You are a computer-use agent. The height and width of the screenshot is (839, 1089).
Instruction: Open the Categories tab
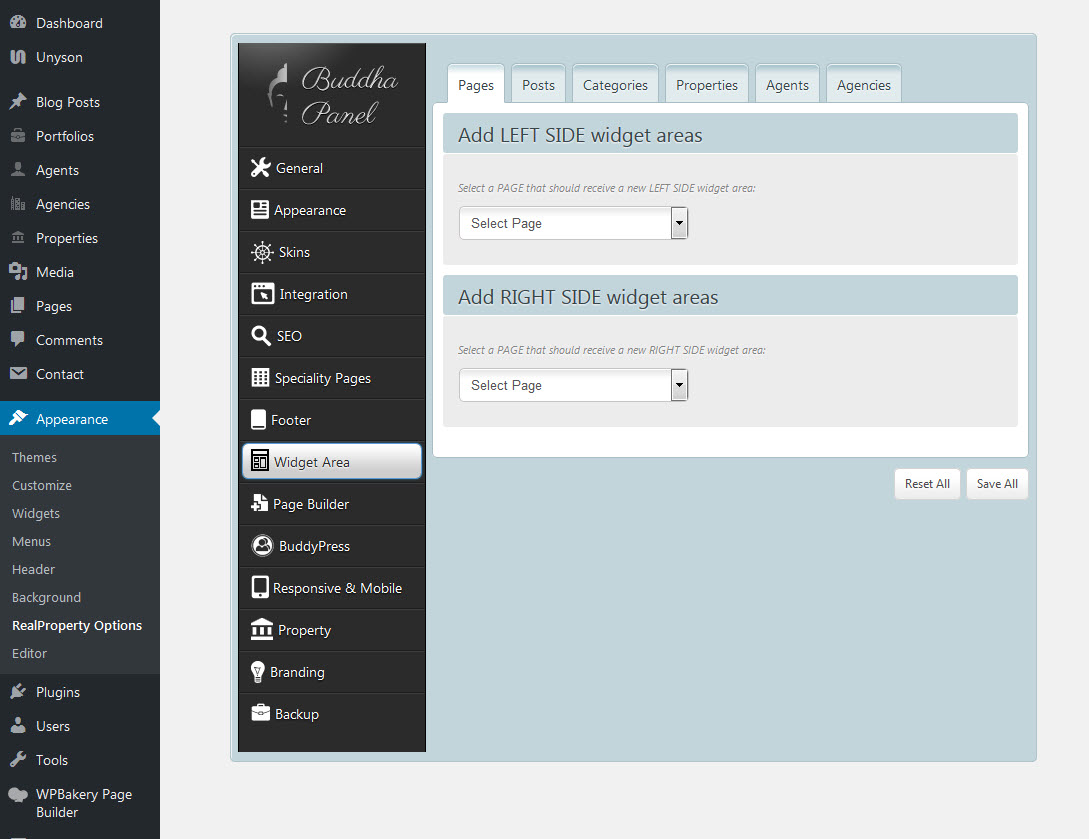click(x=615, y=85)
